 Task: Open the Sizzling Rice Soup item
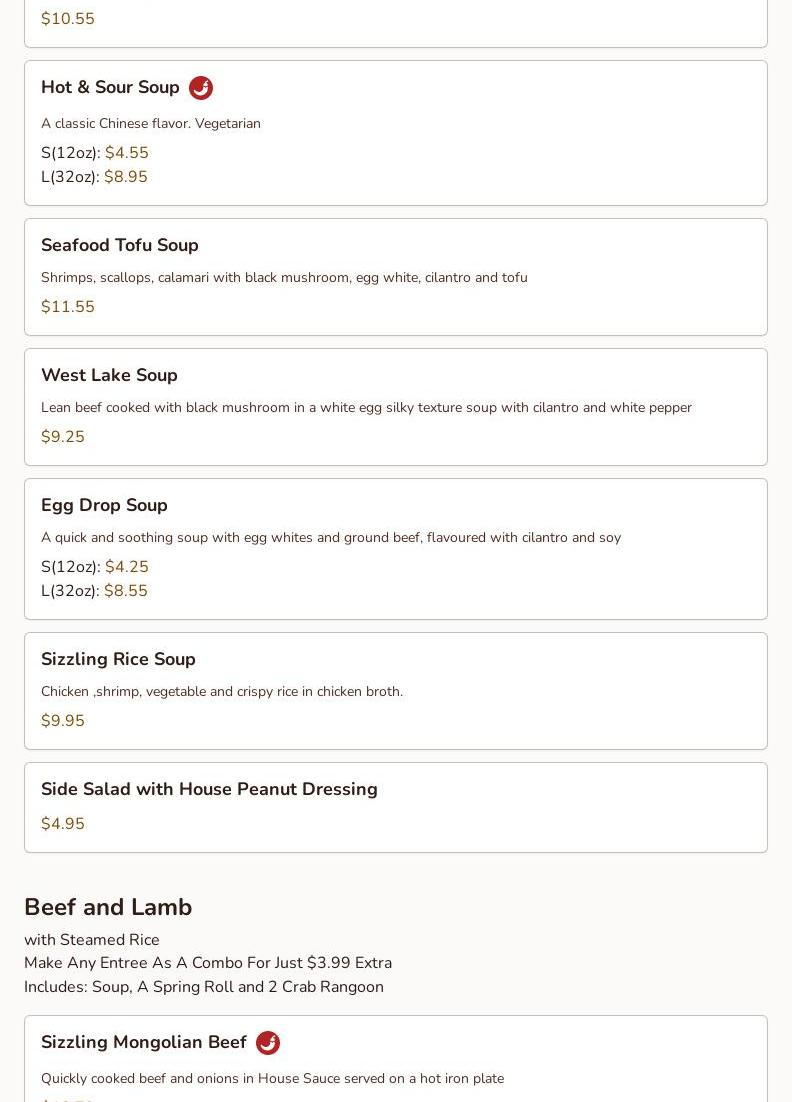pyautogui.click(x=118, y=659)
